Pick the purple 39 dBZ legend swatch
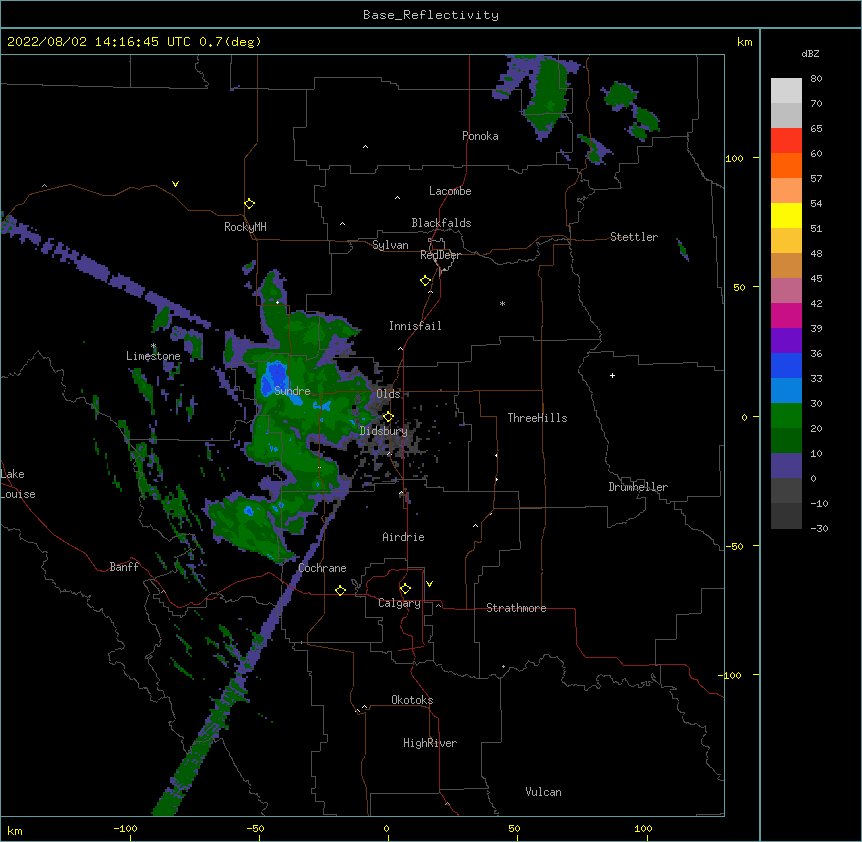This screenshot has width=862, height=842. pyautogui.click(x=786, y=340)
